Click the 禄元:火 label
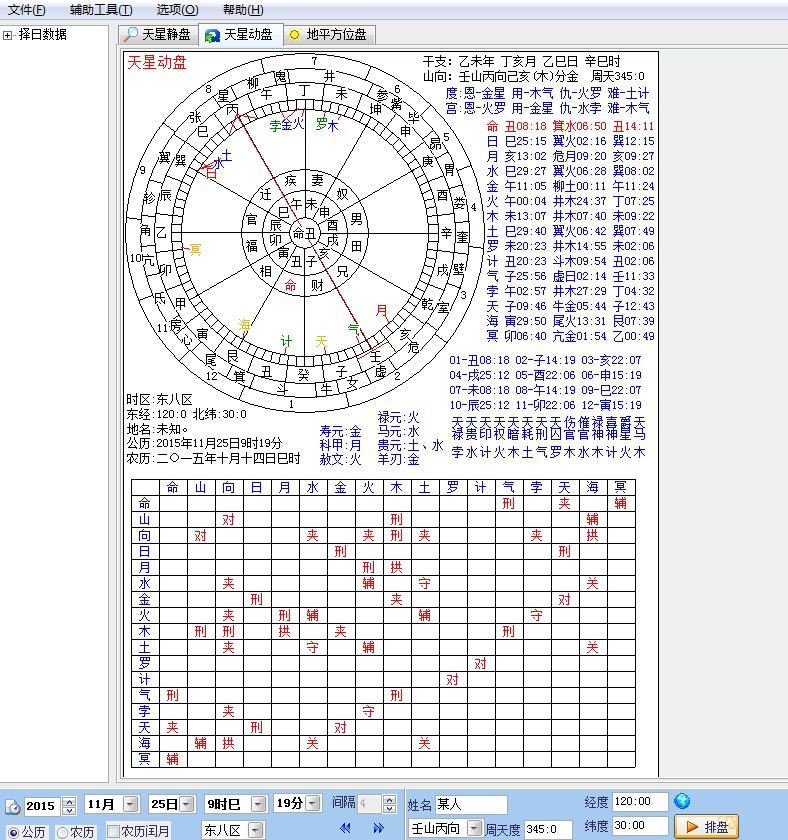788x840 pixels. point(399,417)
